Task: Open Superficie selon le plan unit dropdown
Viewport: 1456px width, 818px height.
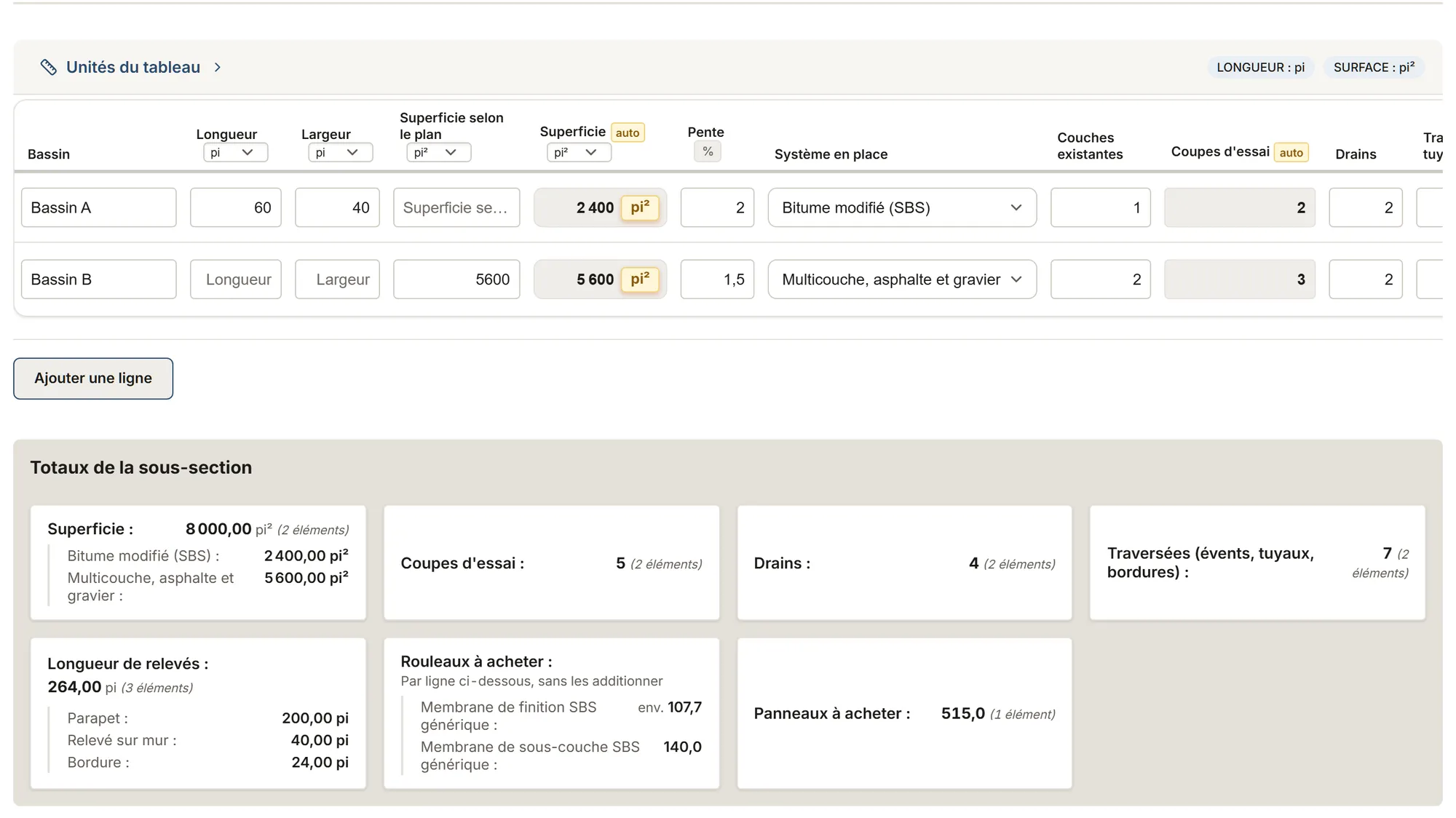Action: 439,152
